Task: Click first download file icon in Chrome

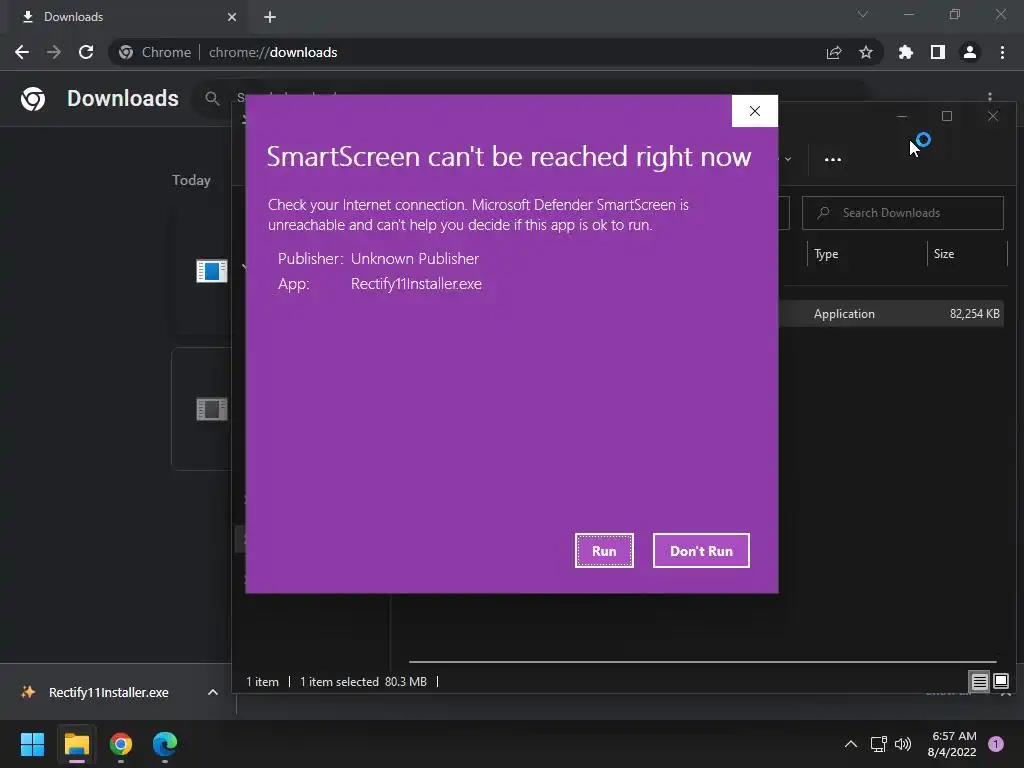Action: 212,270
